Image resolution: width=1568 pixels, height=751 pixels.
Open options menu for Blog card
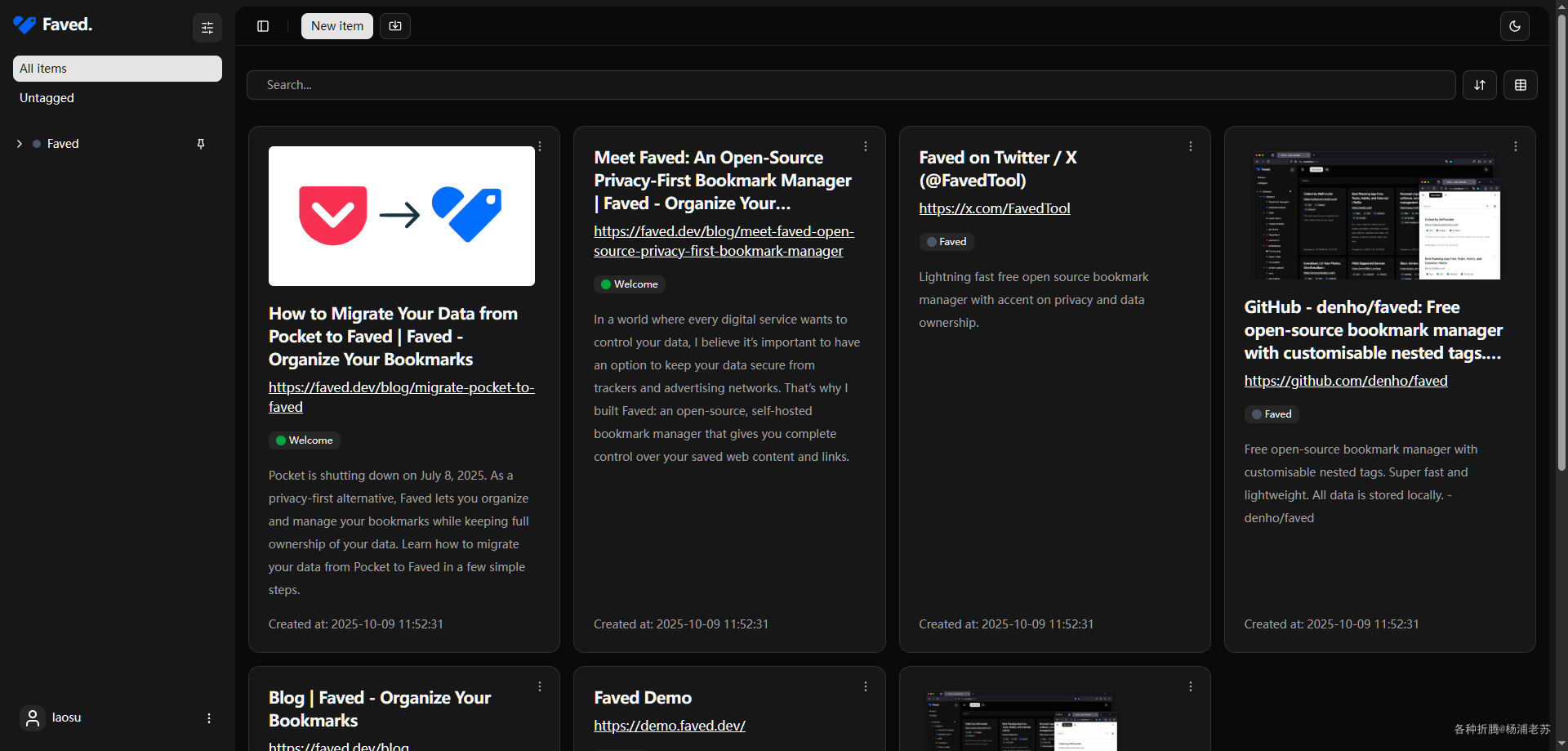tap(540, 686)
